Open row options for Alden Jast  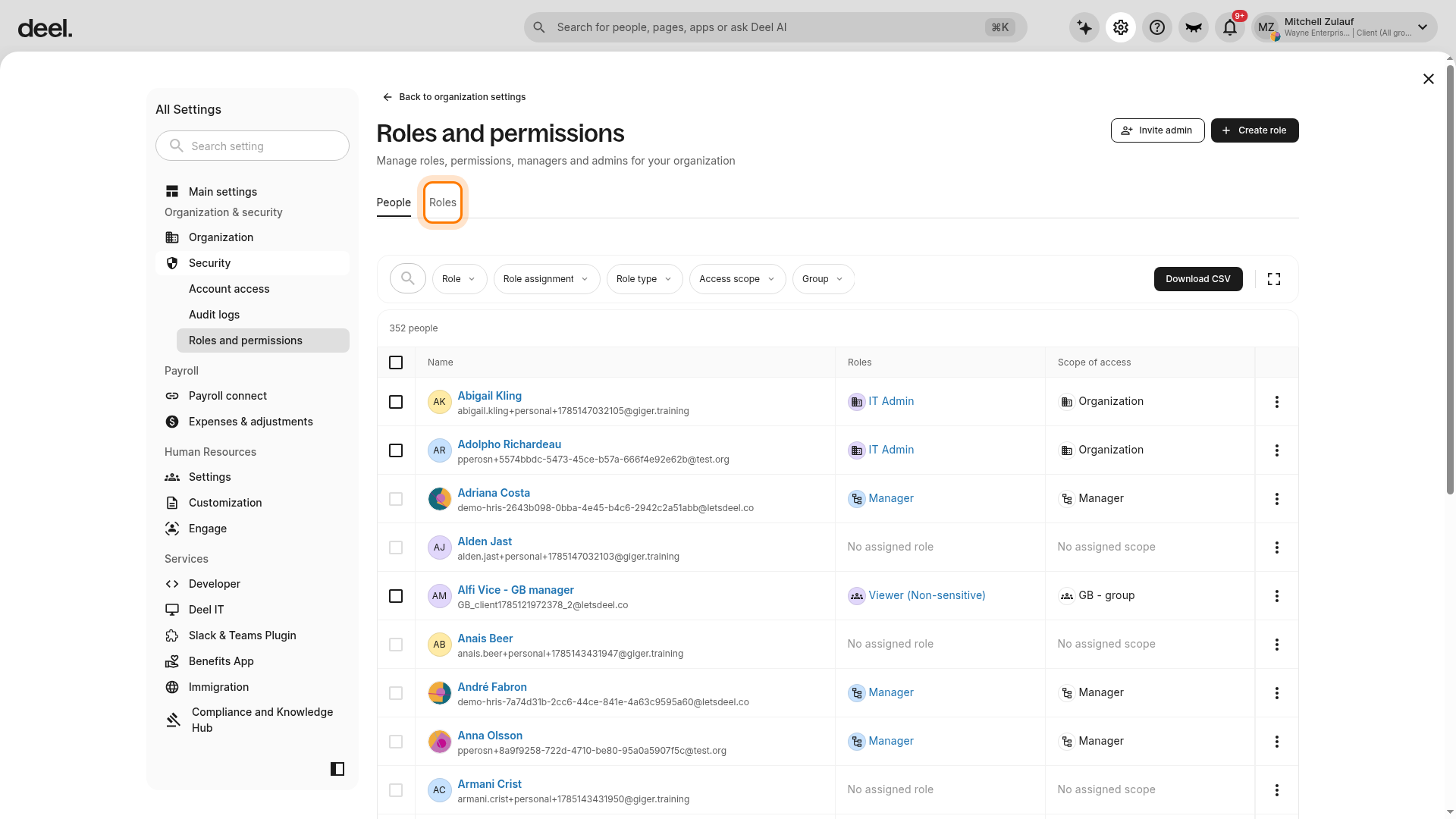coord(1277,548)
